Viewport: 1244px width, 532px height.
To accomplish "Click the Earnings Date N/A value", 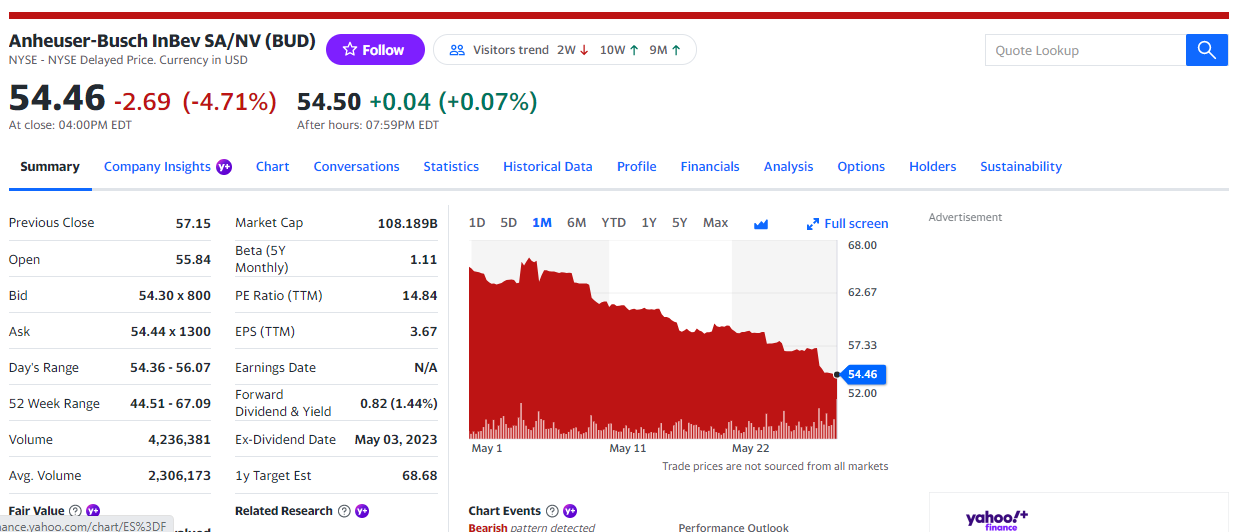I will (426, 368).
